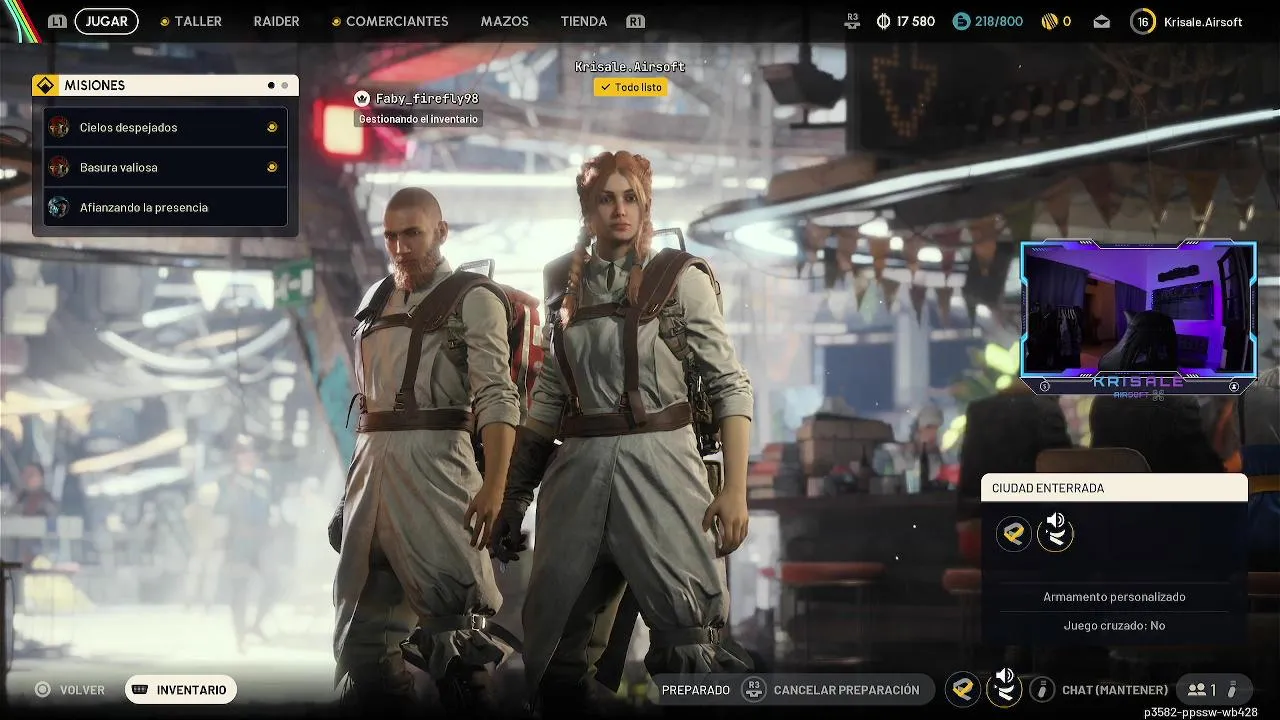Click the 17 580 coin balance

916,21
